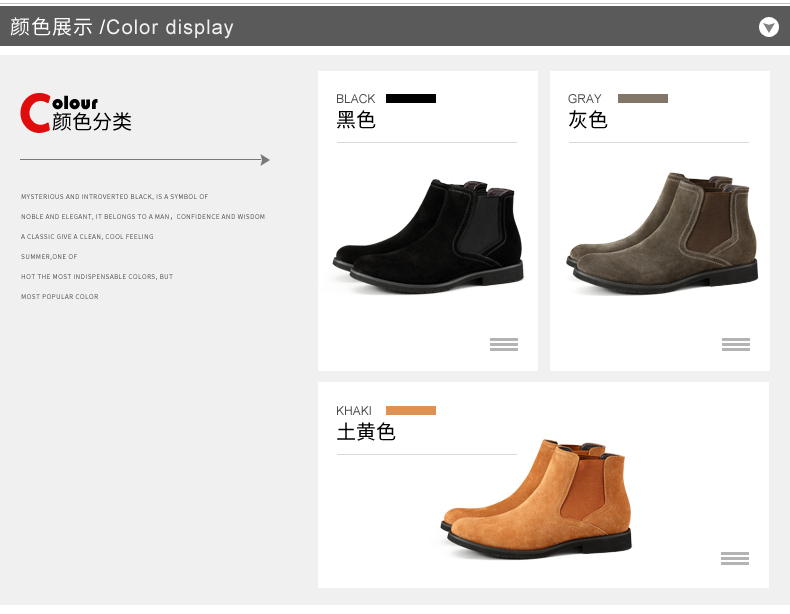Click the red C Colour logo
This screenshot has height=614, width=790.
[x=36, y=113]
